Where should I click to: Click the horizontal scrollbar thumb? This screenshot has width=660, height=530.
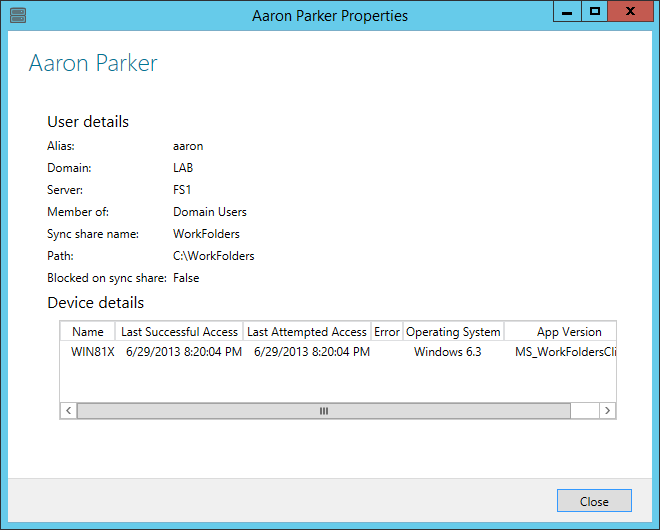(x=324, y=410)
